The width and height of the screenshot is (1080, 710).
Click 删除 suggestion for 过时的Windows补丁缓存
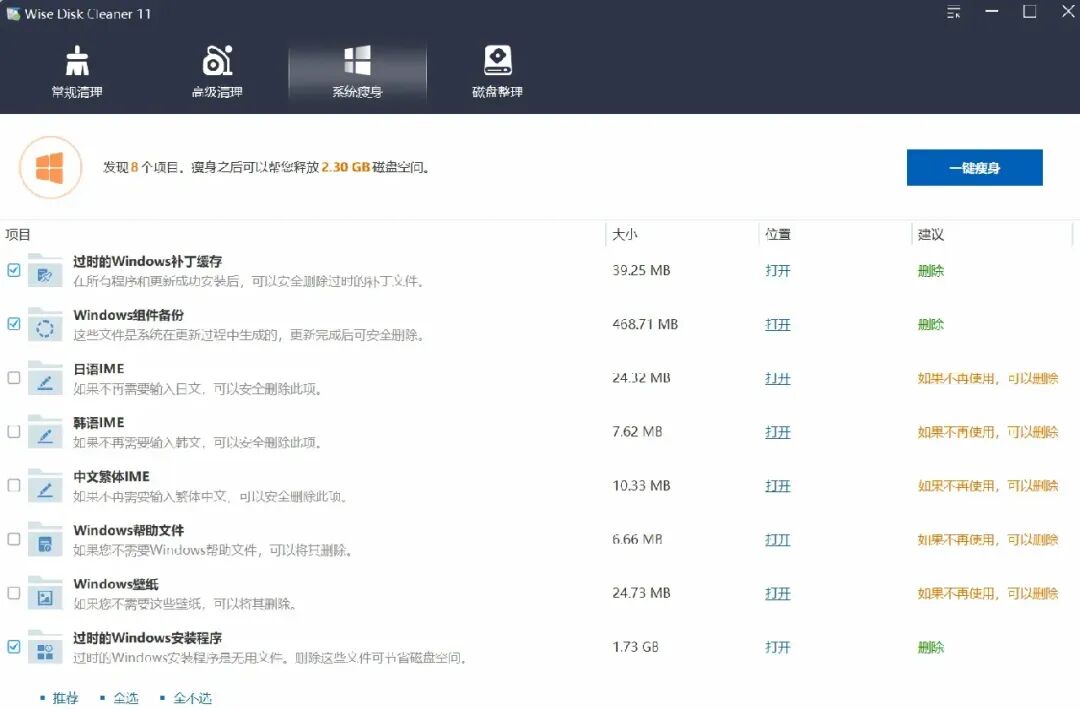click(931, 271)
